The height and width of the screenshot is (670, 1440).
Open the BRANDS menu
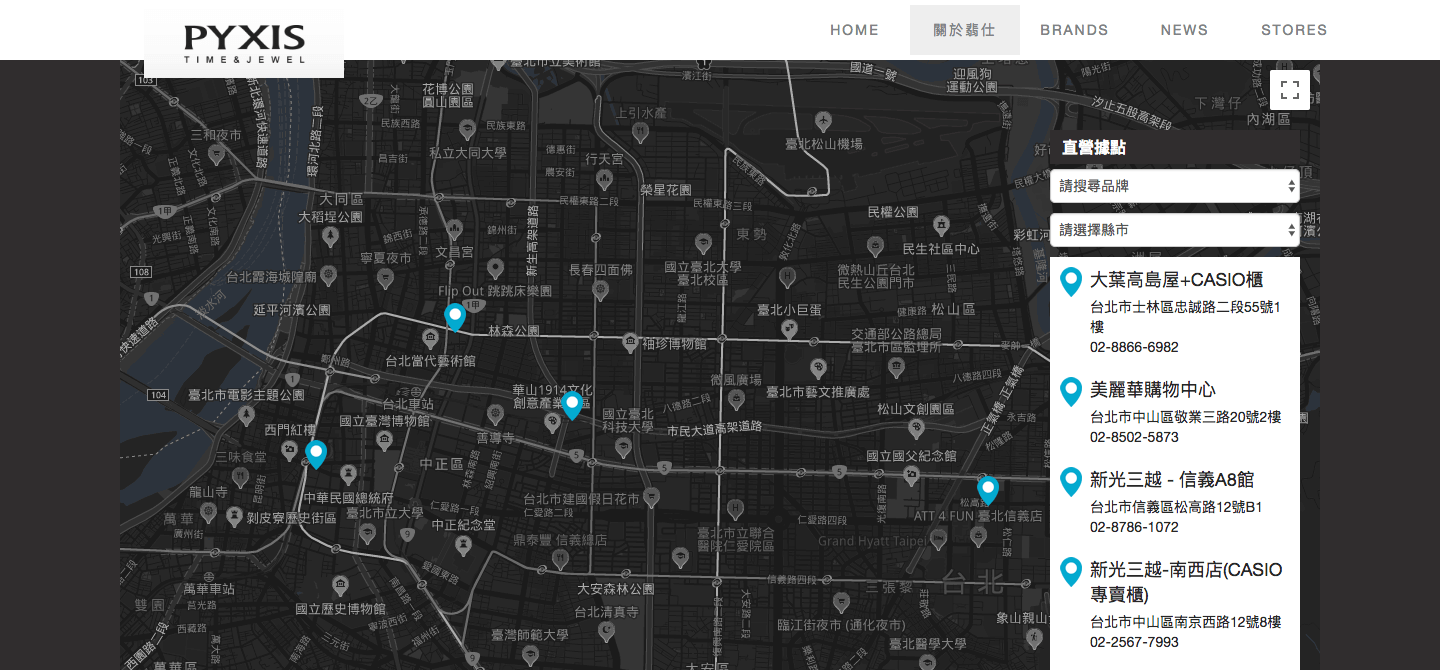(x=1074, y=30)
